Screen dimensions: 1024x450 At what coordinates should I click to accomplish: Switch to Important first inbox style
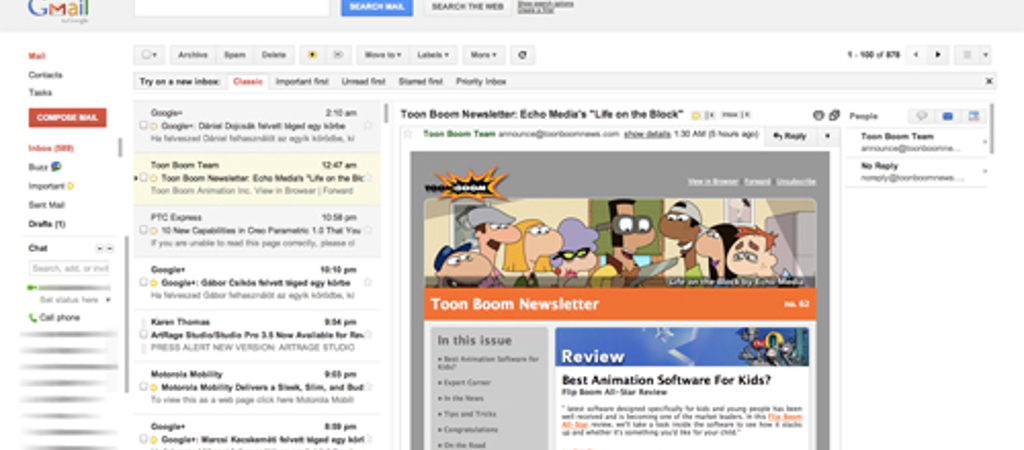(x=302, y=82)
